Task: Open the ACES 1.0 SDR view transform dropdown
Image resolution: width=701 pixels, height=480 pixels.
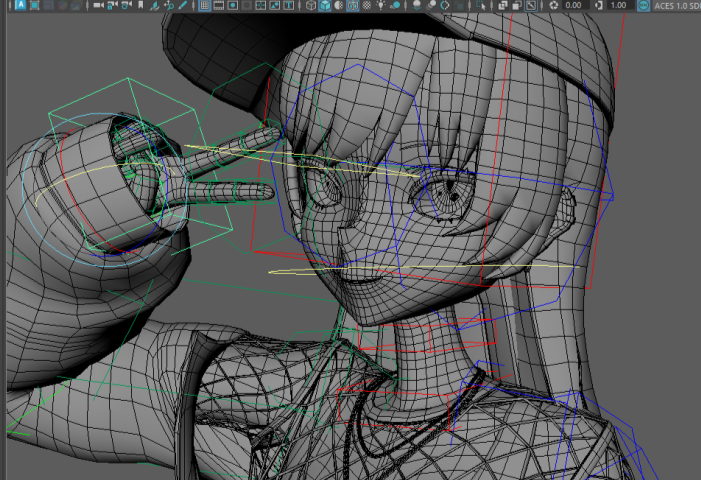Action: coord(680,5)
